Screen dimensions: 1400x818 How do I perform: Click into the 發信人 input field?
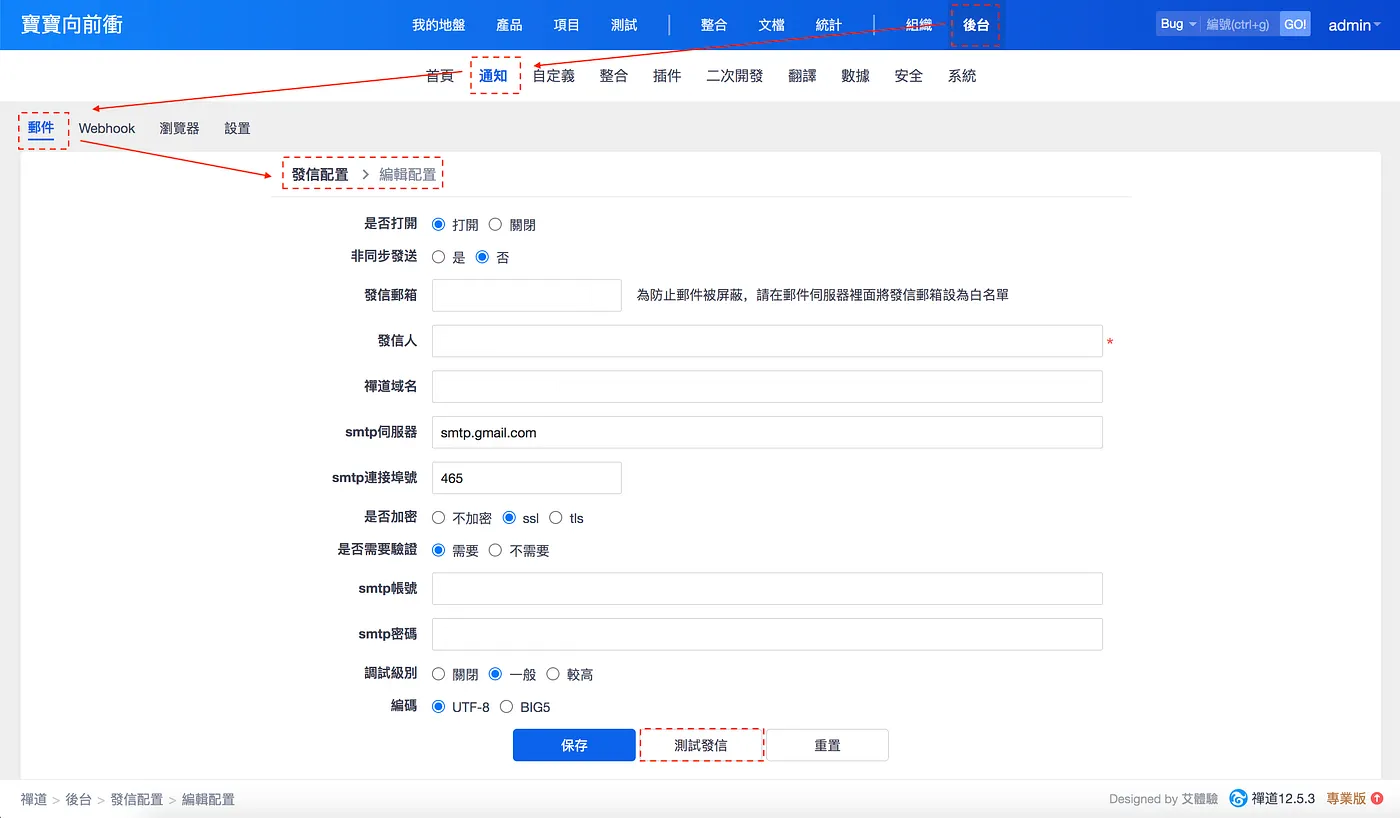(767, 341)
